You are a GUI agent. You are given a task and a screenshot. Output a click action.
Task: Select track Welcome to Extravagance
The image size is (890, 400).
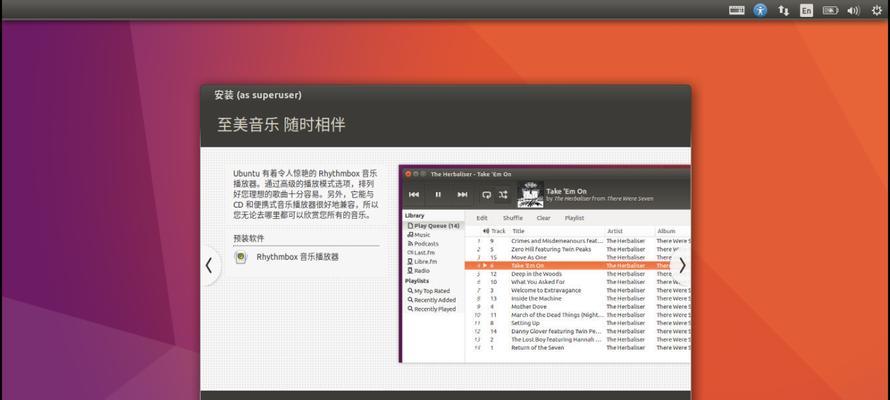click(x=577, y=290)
